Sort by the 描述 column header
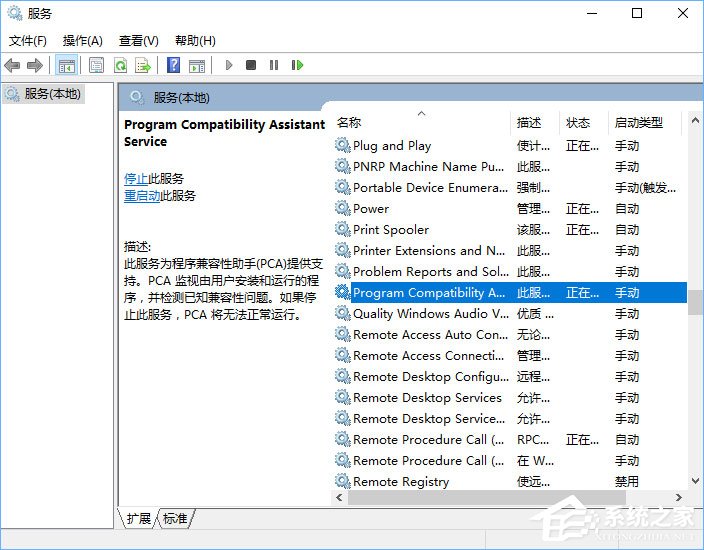Image resolution: width=704 pixels, height=550 pixels. (535, 123)
